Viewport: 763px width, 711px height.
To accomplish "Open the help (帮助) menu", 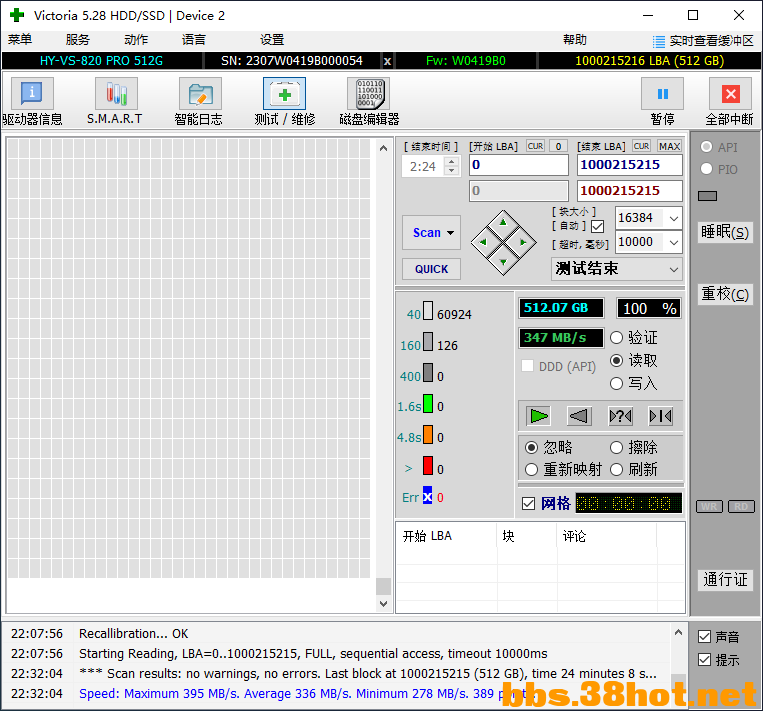I will click(575, 39).
